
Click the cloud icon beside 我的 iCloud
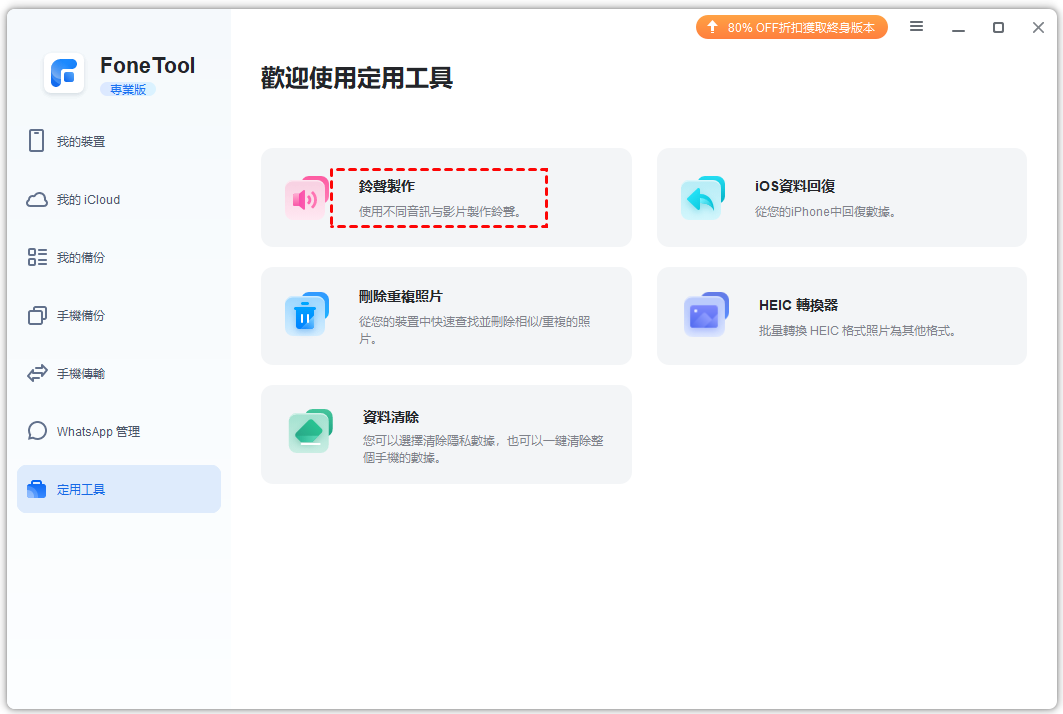coord(37,199)
